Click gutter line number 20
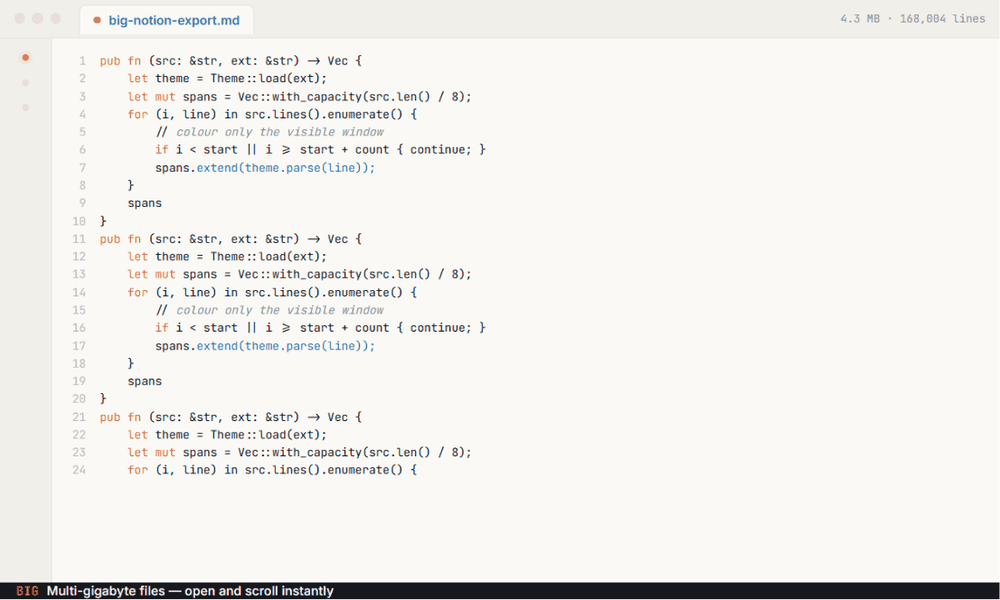 pyautogui.click(x=79, y=399)
